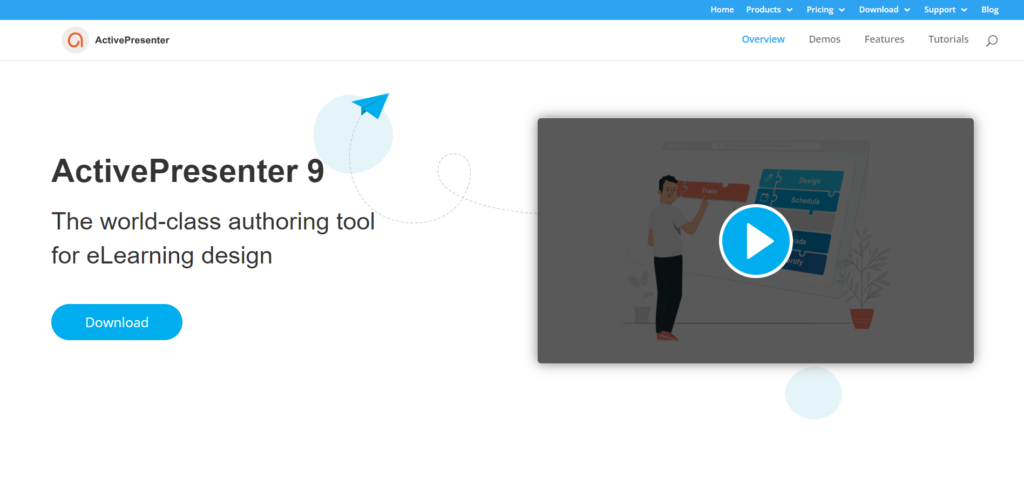Switch to the Demos tab
The image size is (1024, 480).
click(x=824, y=39)
